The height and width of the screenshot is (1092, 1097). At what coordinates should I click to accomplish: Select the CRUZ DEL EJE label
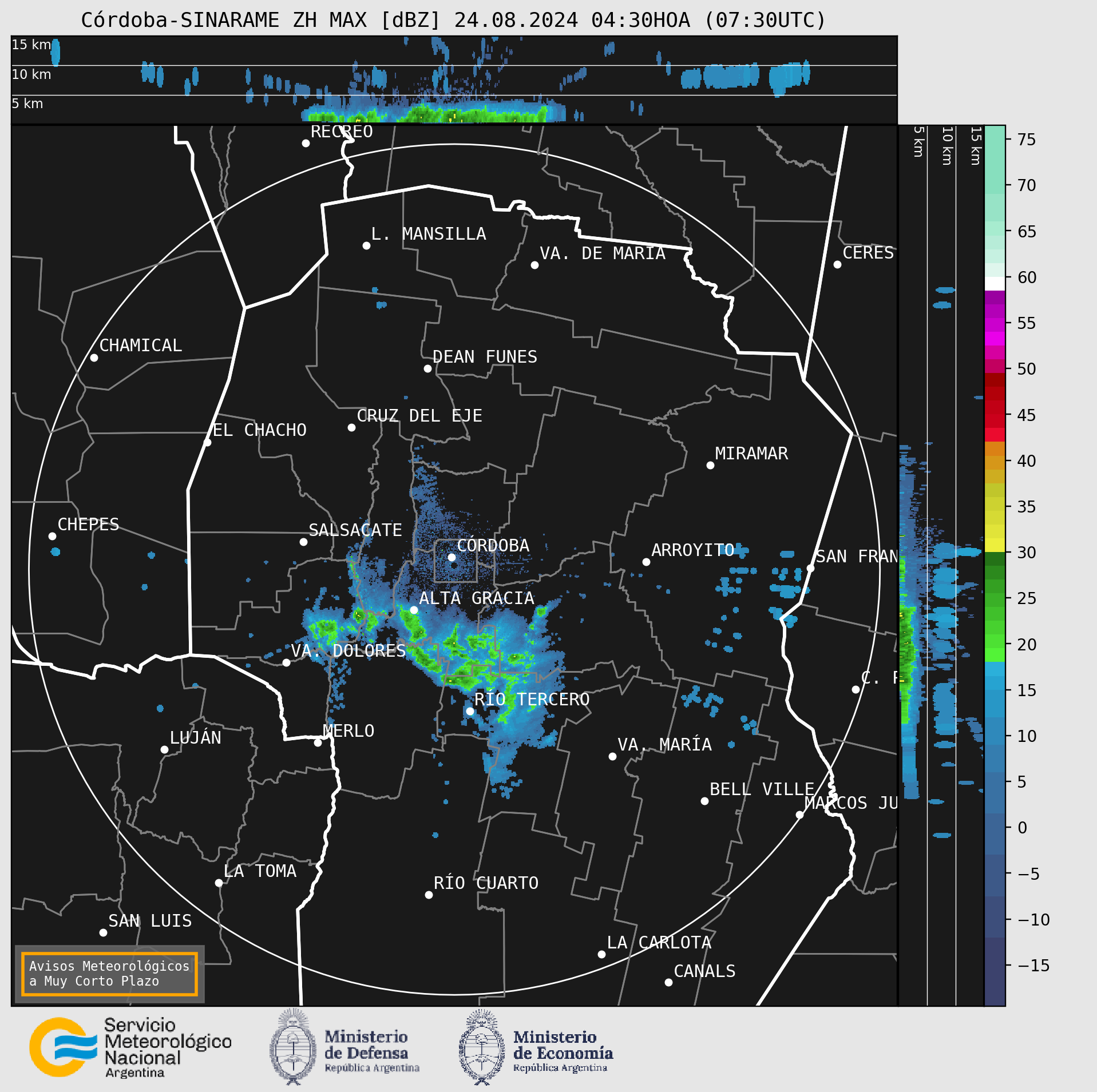419,416
